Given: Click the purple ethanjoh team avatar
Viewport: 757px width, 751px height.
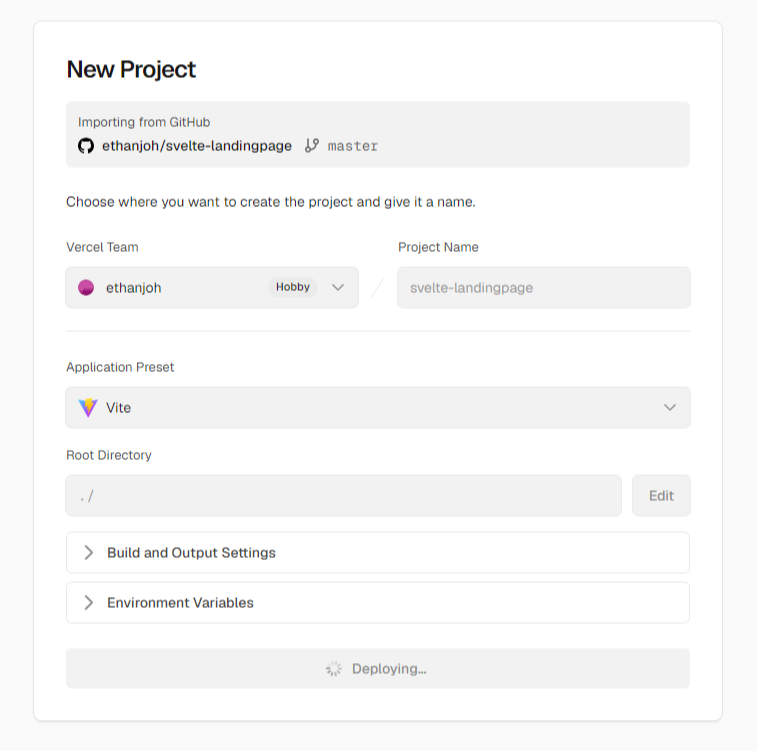Looking at the screenshot, I should 86,288.
